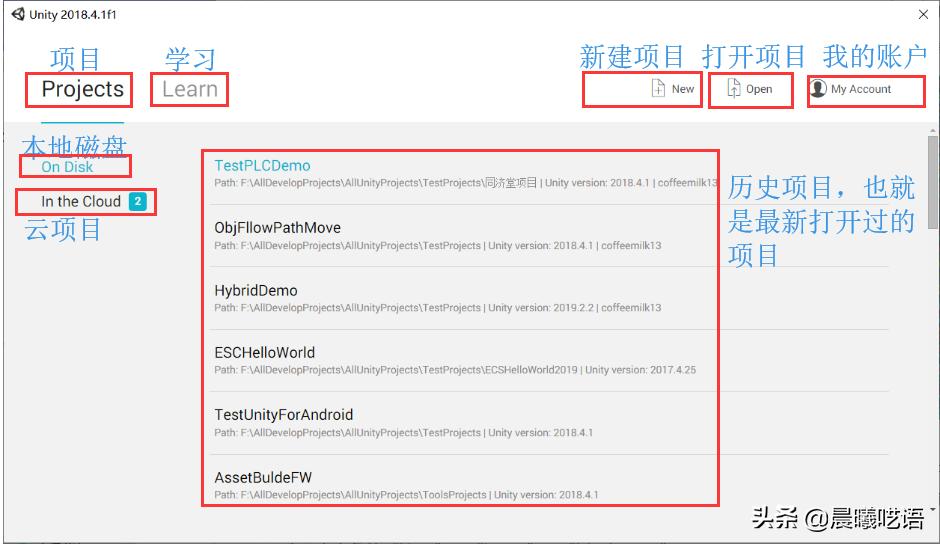
Task: Click the path line under HybridDemo
Action: click(438, 308)
